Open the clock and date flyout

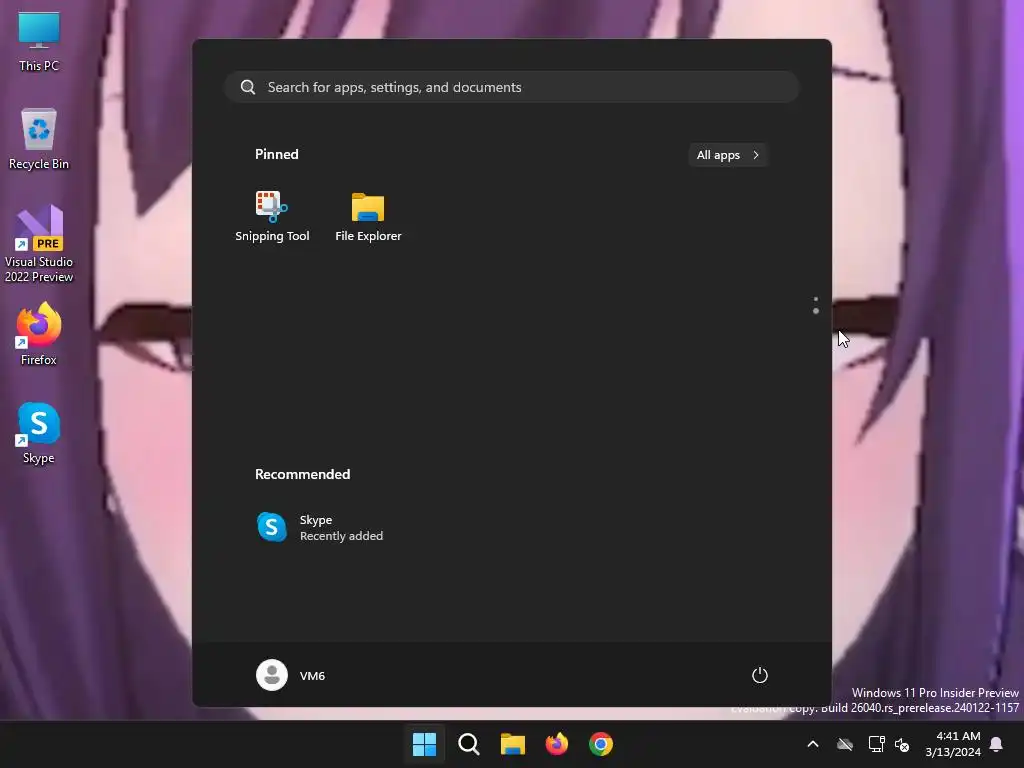[x=953, y=744]
